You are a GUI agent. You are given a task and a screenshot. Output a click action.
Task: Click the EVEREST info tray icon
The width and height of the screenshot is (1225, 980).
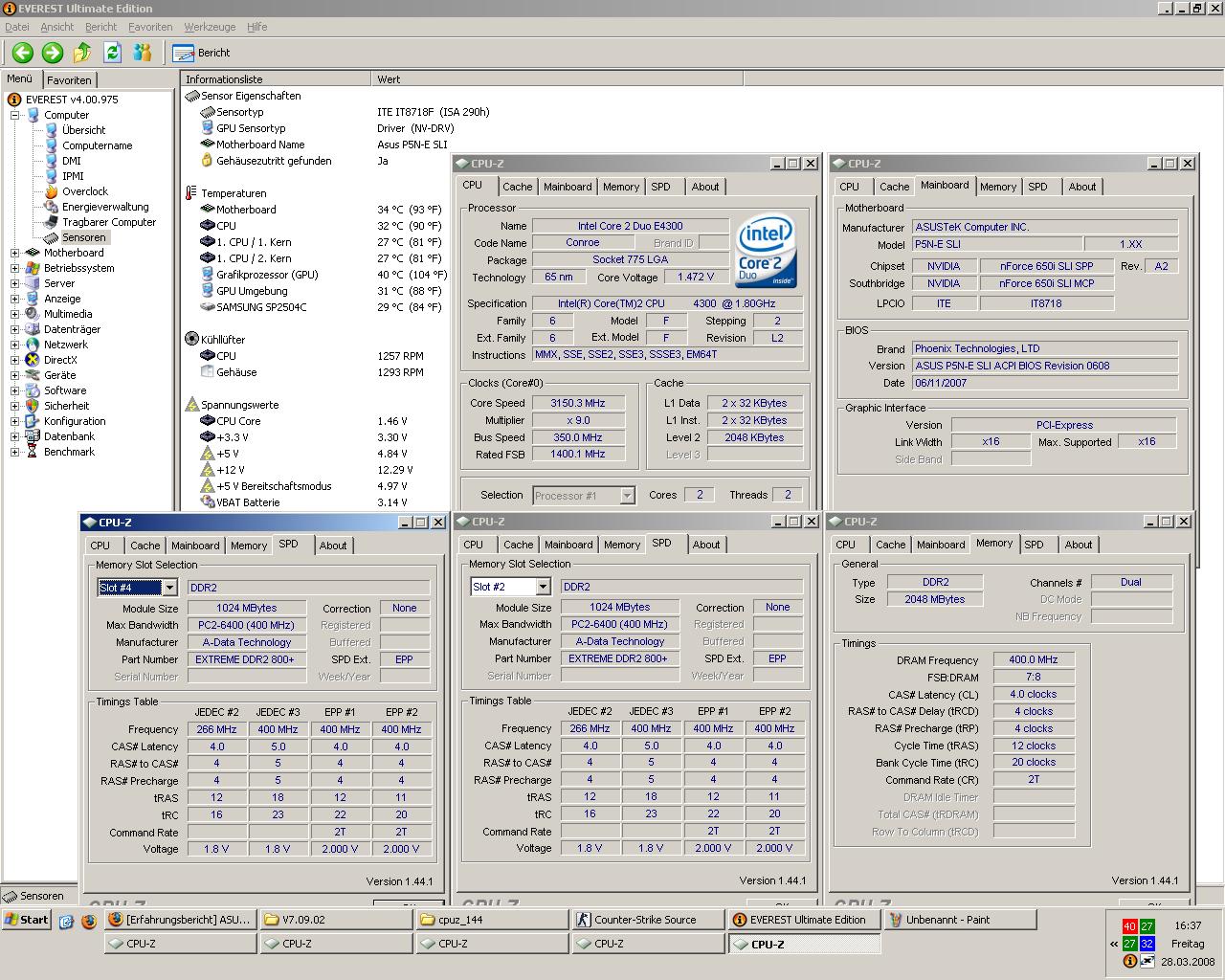pyautogui.click(x=1130, y=961)
